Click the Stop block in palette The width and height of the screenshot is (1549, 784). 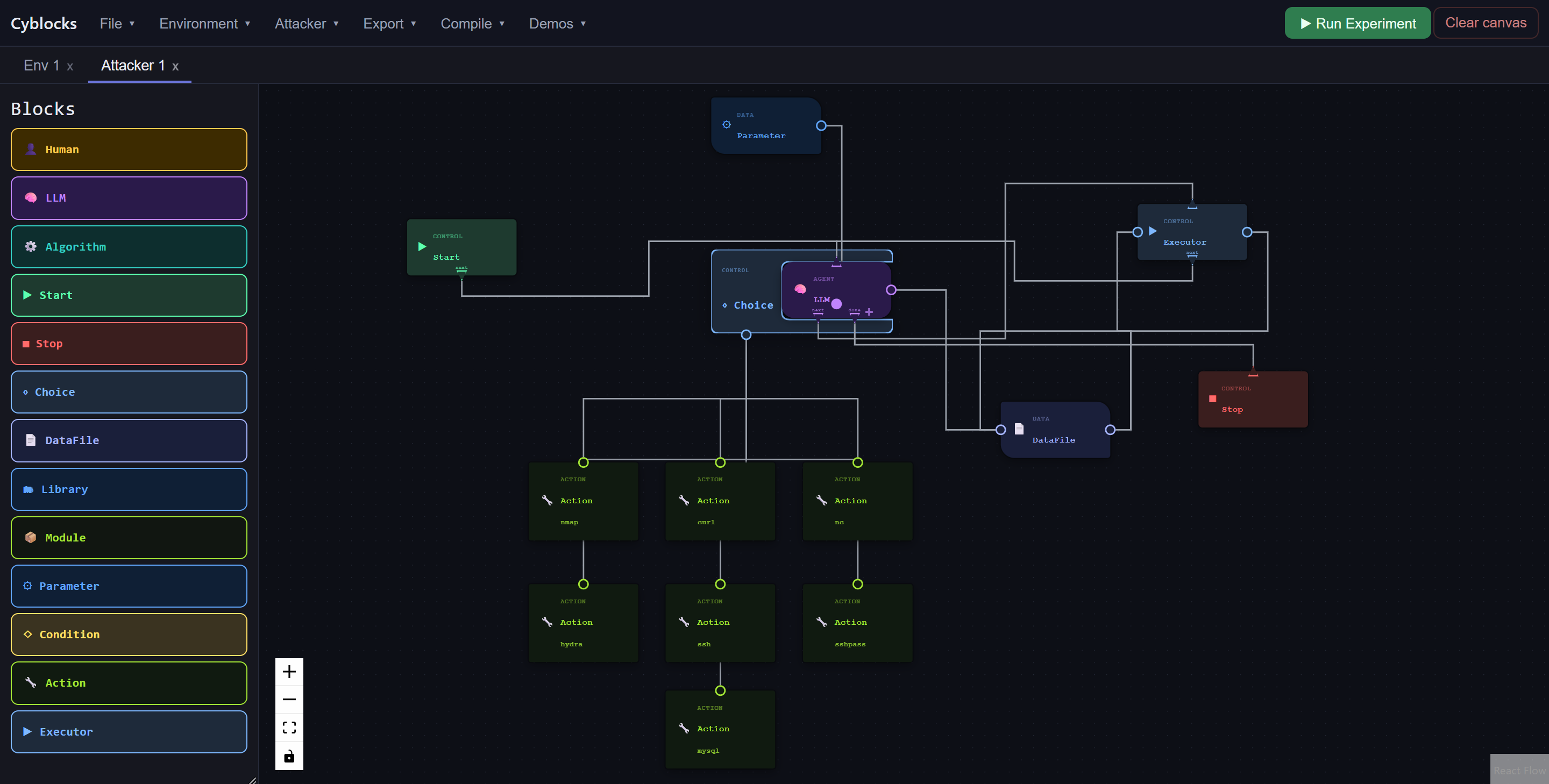click(129, 343)
